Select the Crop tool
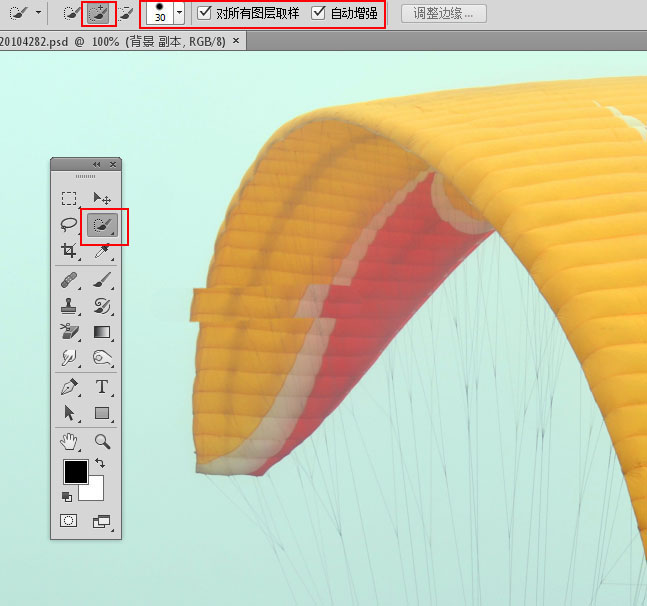 pos(69,251)
